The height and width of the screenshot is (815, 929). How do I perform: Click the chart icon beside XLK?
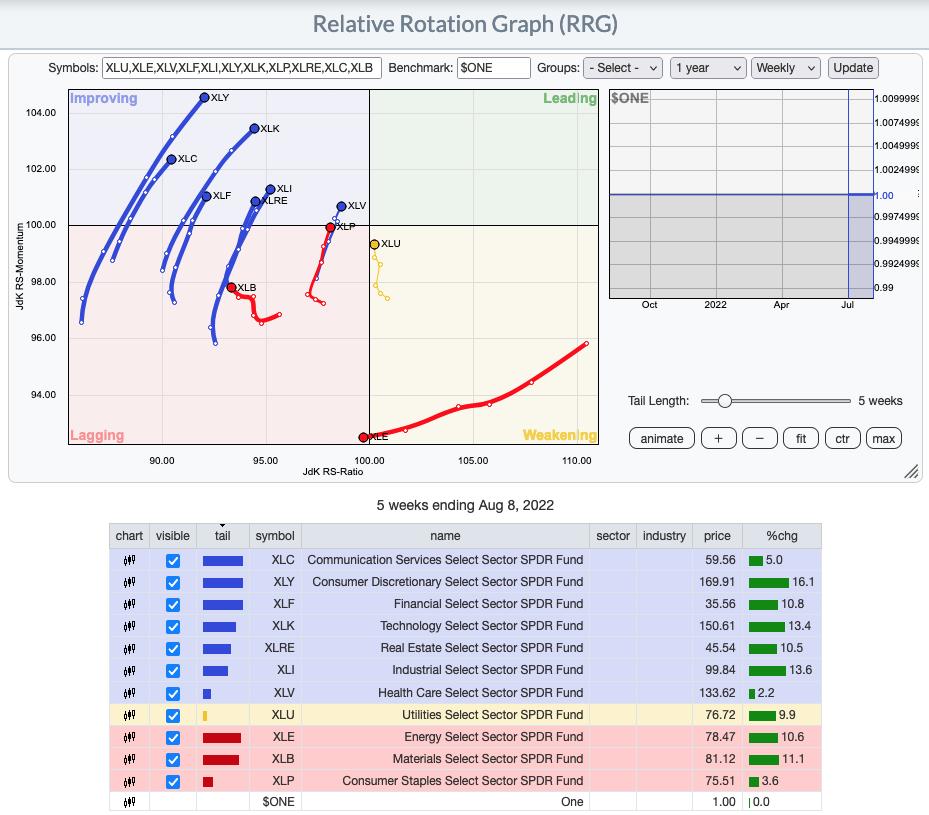point(129,626)
